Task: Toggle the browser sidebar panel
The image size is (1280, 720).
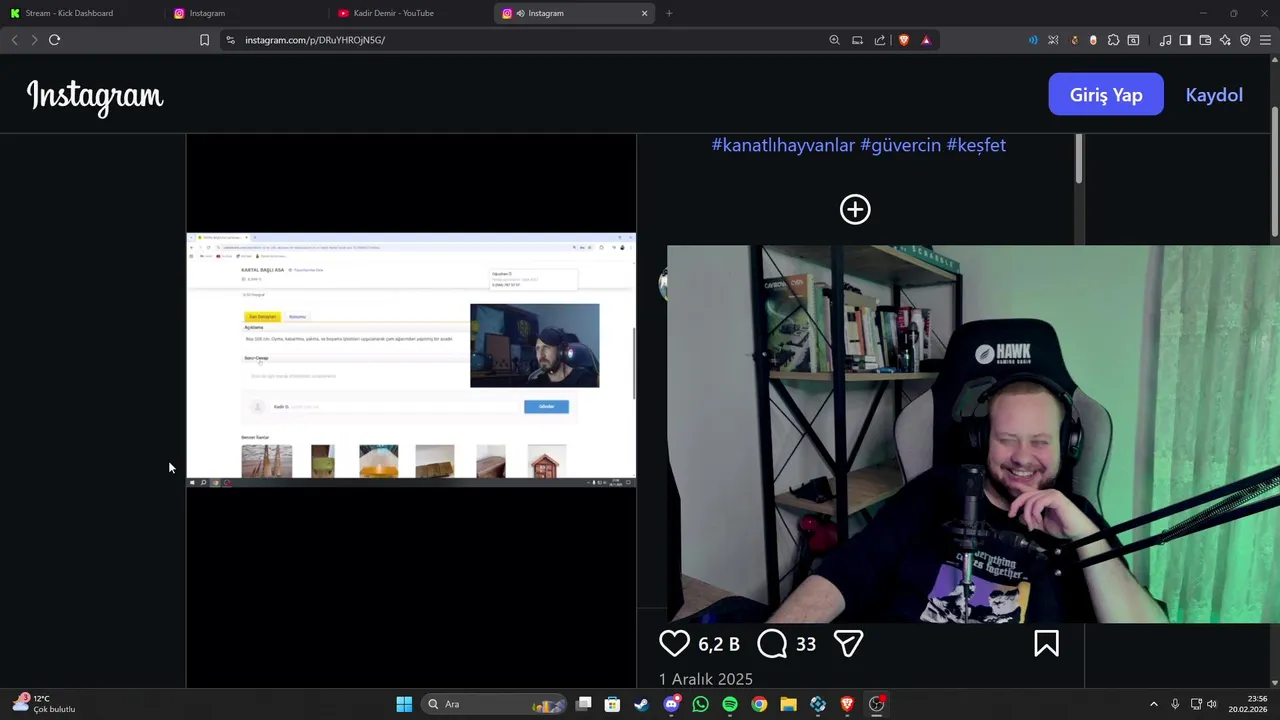Action: pyautogui.click(x=1185, y=40)
